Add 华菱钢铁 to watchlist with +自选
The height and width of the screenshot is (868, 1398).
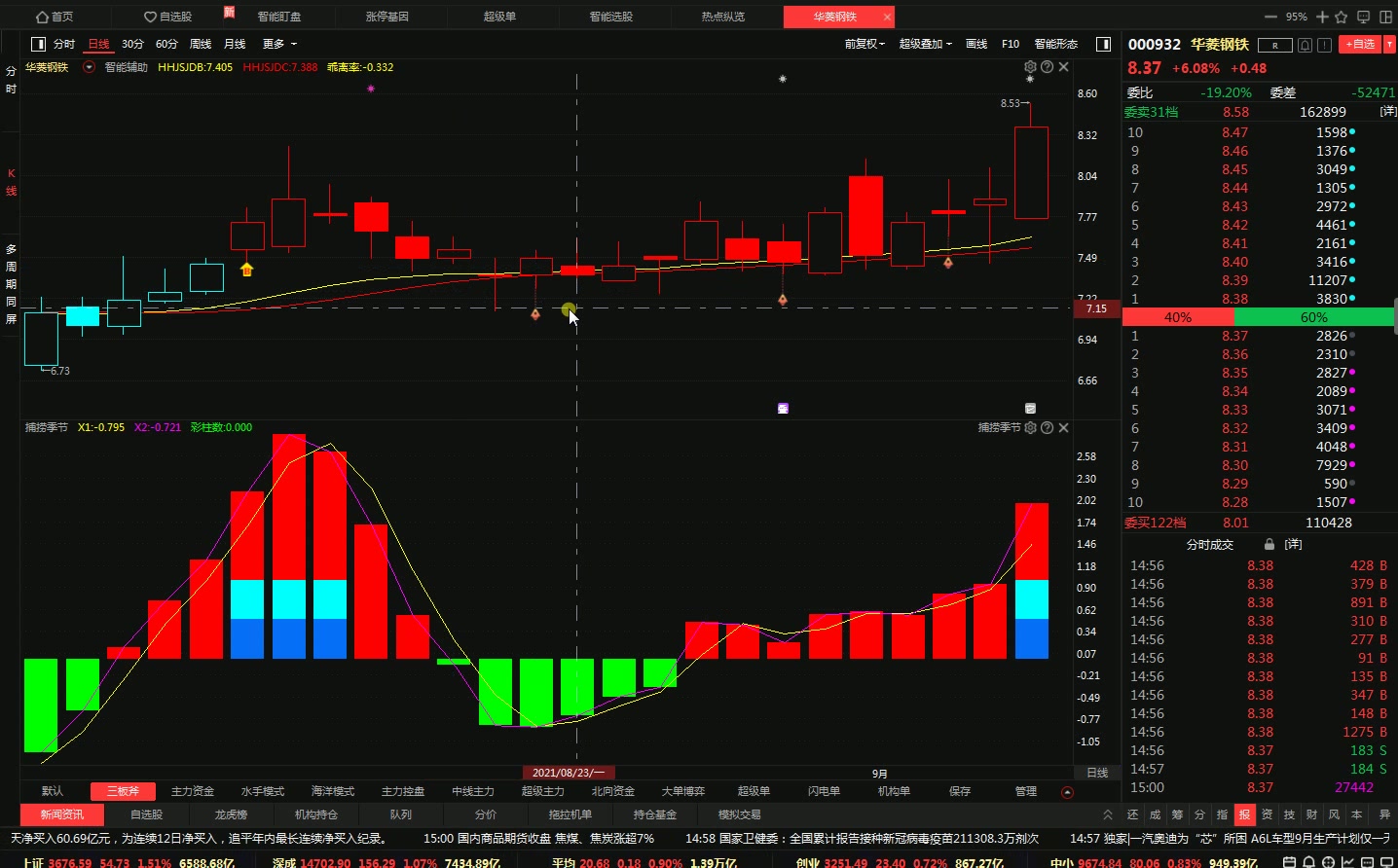(x=1360, y=44)
